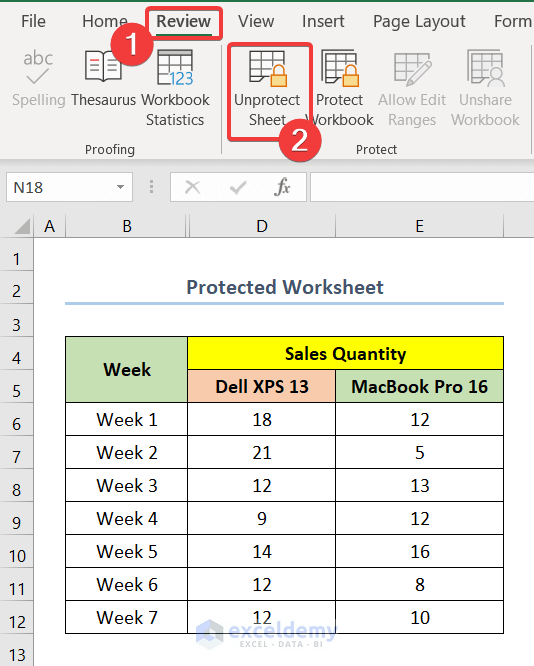Image resolution: width=534 pixels, height=666 pixels.
Task: Open Workbook Statistics
Action: click(x=175, y=88)
